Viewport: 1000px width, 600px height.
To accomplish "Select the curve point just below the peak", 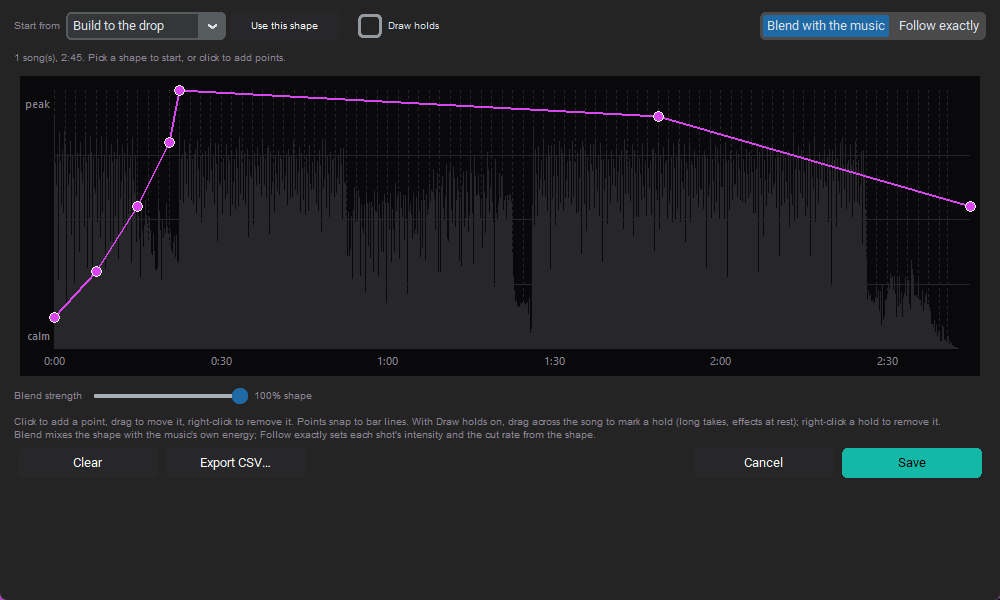I will [169, 143].
